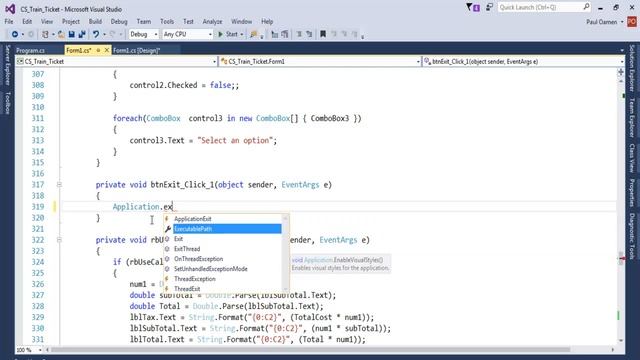The width and height of the screenshot is (640, 360).
Task: Open the Project menu
Action: (x=71, y=21)
